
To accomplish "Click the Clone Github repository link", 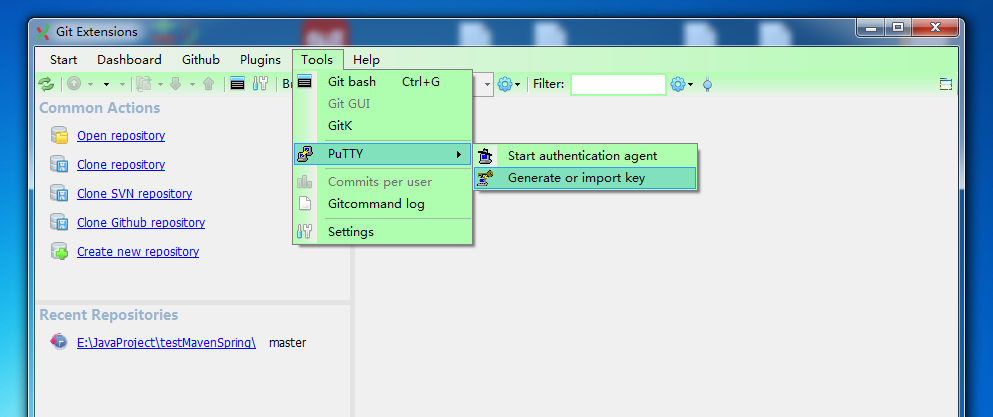I will coord(141,222).
